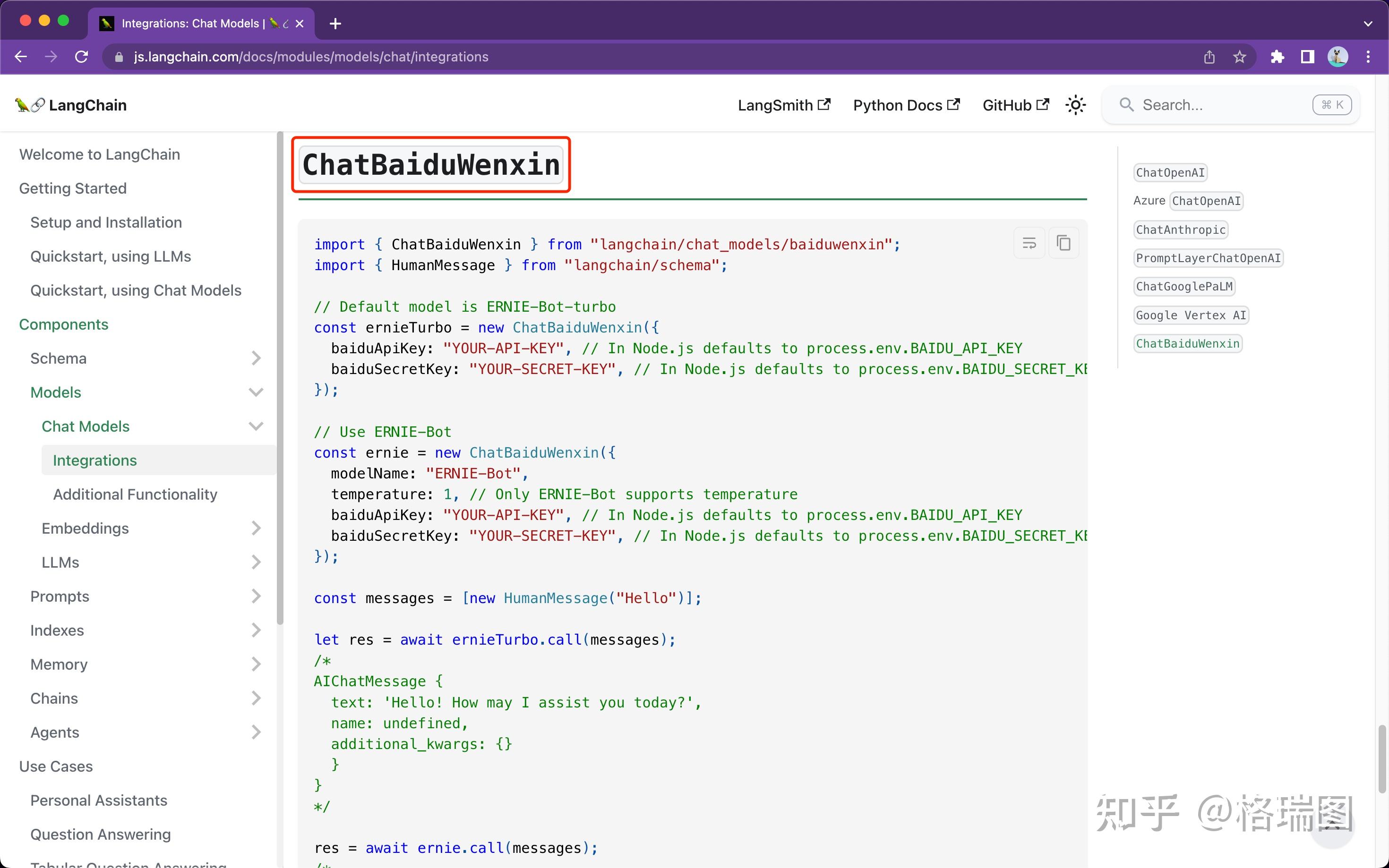The height and width of the screenshot is (868, 1389).
Task: Click Embeddings label in sidebar
Action: click(85, 528)
